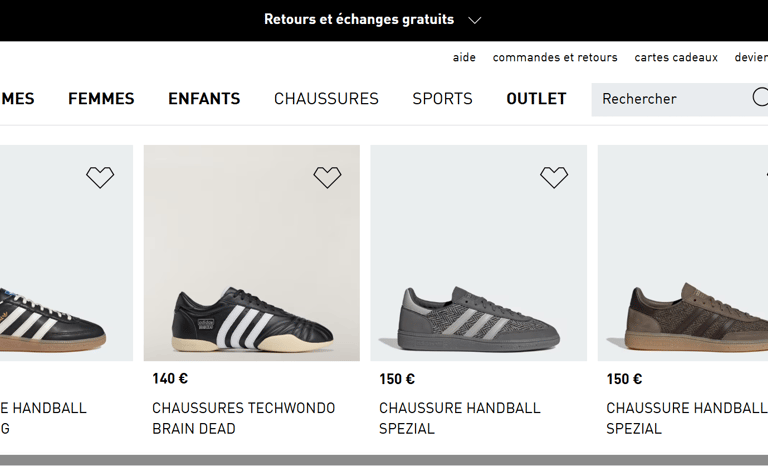768x466 pixels.
Task: Open the ENFANTS menu
Action: [204, 99]
